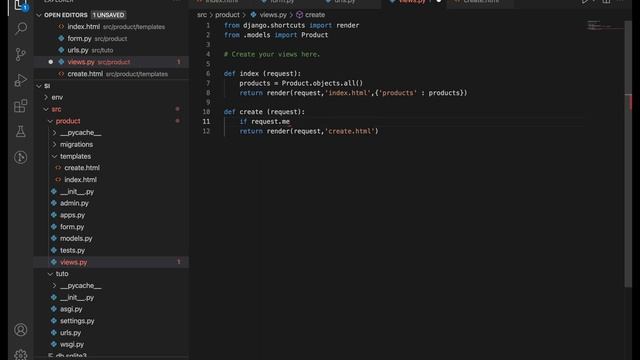The image size is (640, 360).
Task: Open index.html from Open Editors list
Action: tap(111, 27)
